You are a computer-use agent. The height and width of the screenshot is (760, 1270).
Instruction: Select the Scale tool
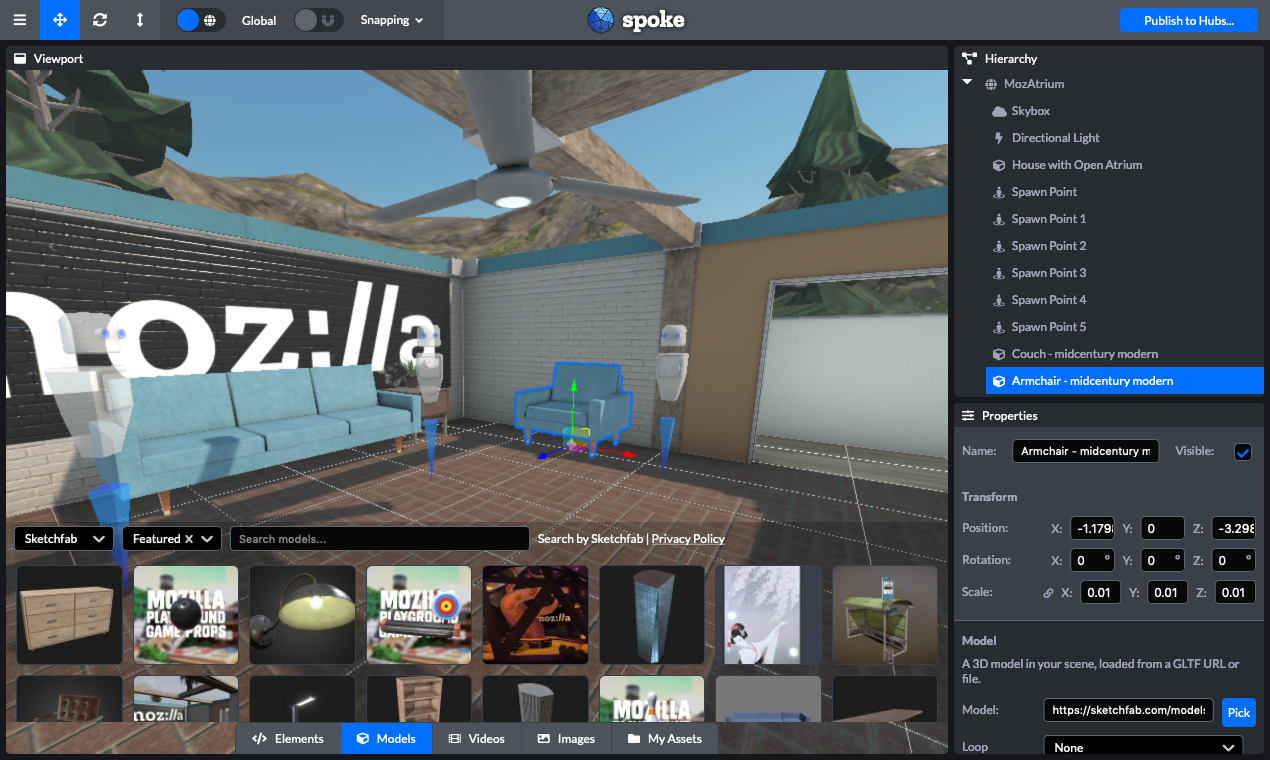tap(138, 20)
